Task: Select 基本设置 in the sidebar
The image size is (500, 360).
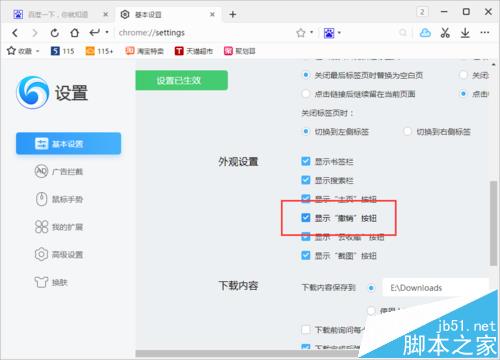Action: [x=68, y=144]
